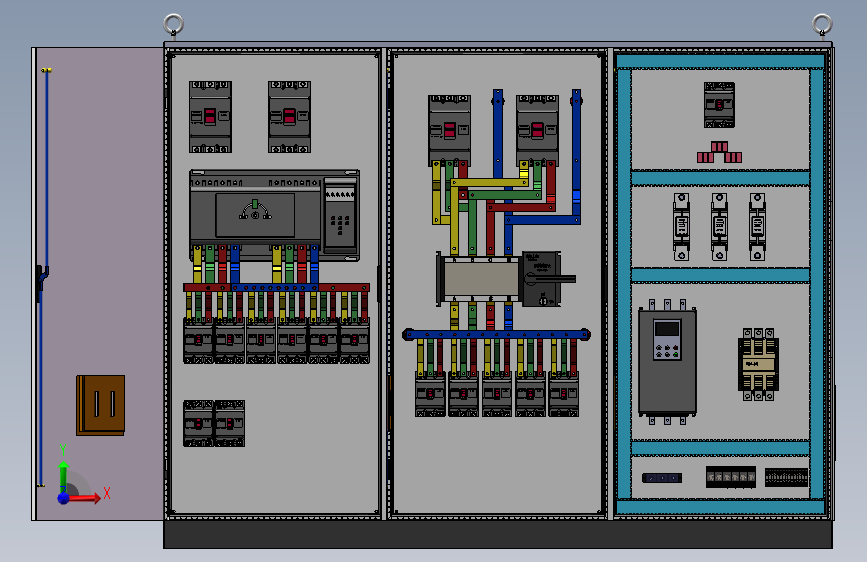Select the left lifting eye bolt on cabinet top

[174, 26]
